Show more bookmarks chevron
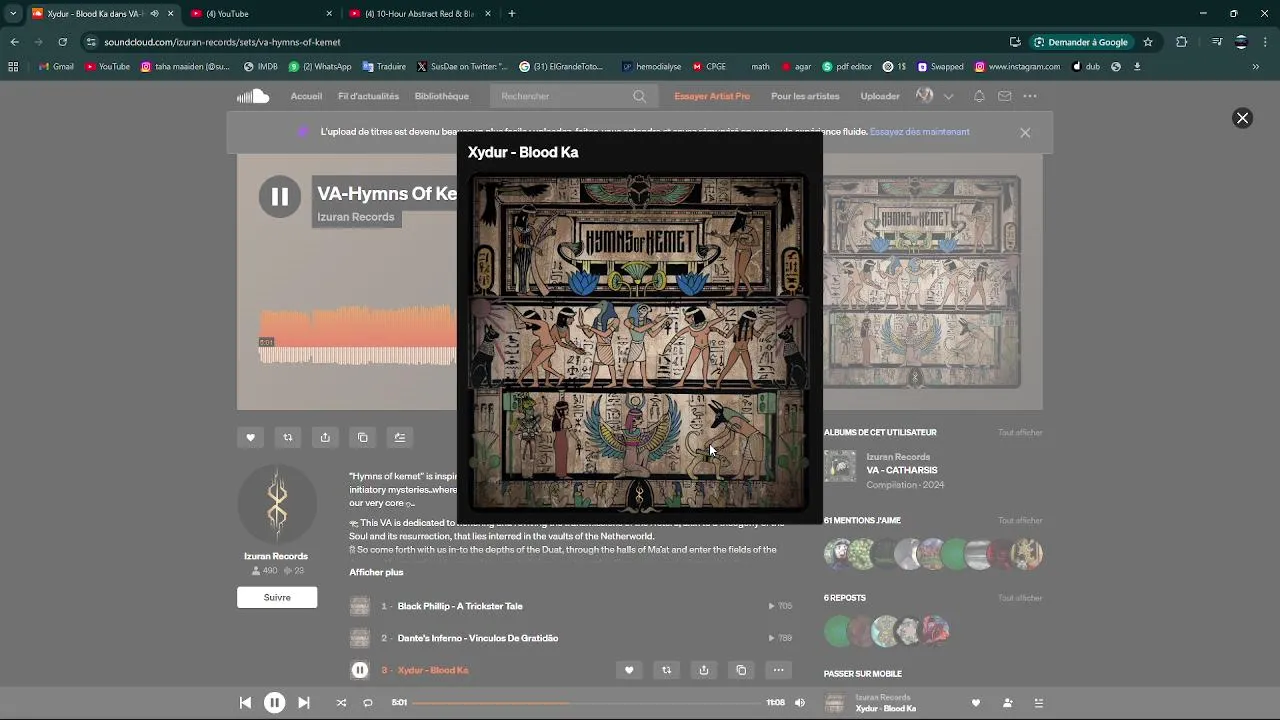The image size is (1280, 720). (1255, 67)
